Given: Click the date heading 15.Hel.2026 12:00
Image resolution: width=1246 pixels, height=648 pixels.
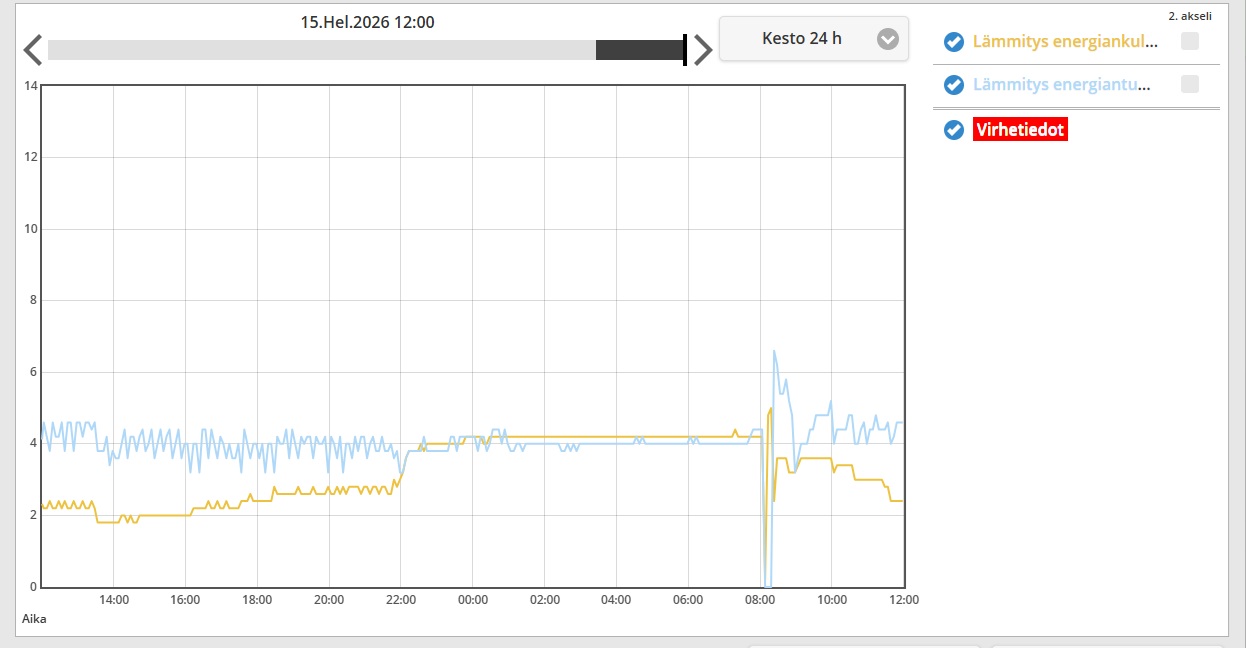Looking at the screenshot, I should [x=367, y=22].
